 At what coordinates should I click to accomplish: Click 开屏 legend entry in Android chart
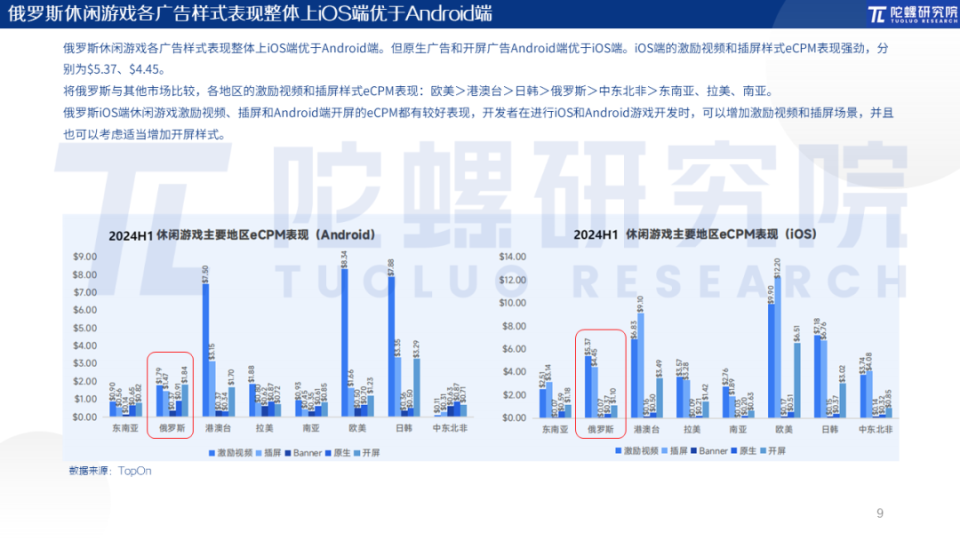[x=367, y=453]
